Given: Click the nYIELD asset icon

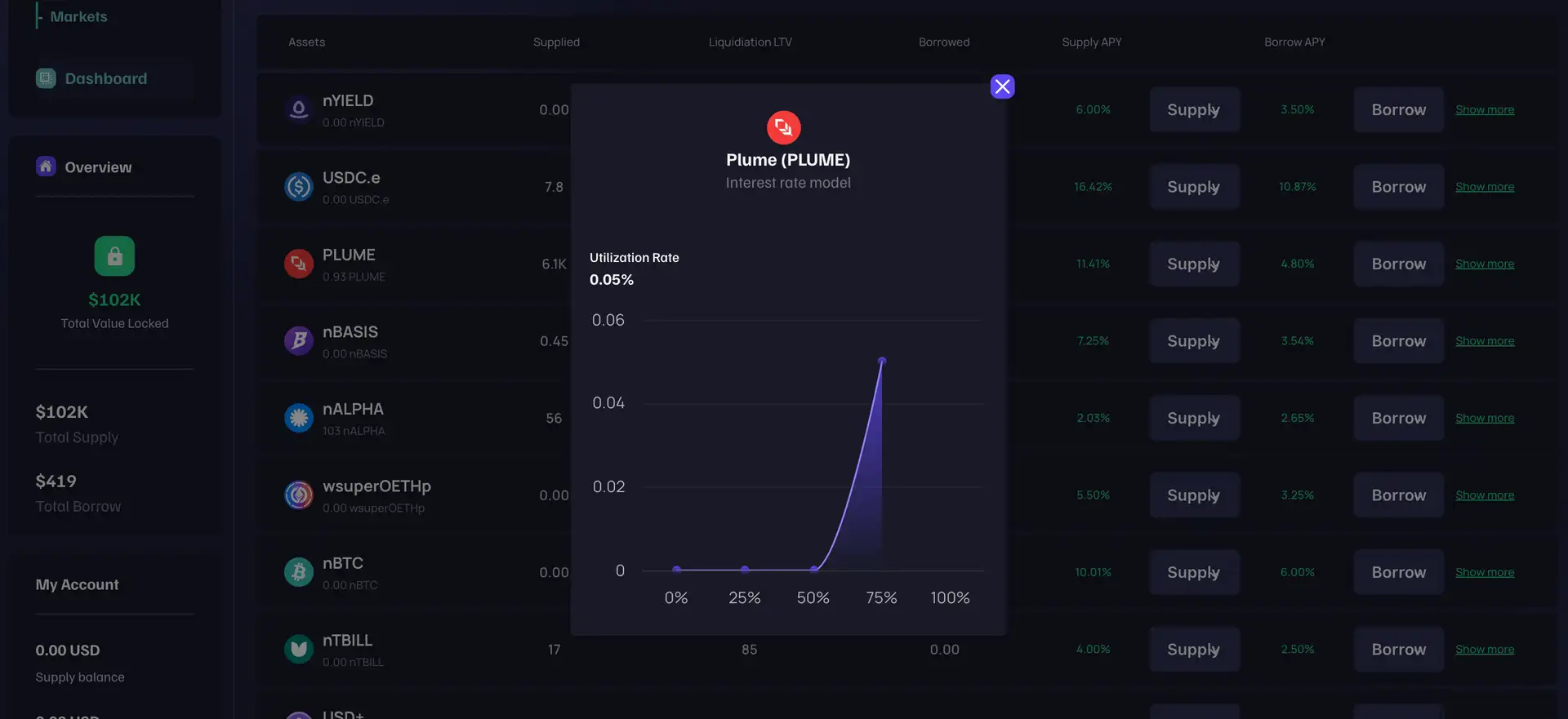Looking at the screenshot, I should pos(299,109).
